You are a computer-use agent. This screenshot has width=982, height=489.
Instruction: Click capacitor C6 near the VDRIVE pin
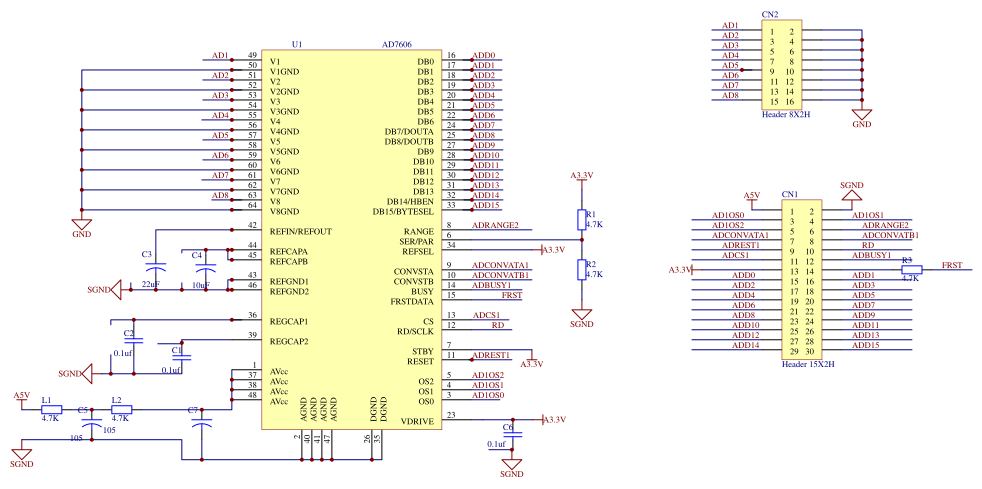pos(511,437)
